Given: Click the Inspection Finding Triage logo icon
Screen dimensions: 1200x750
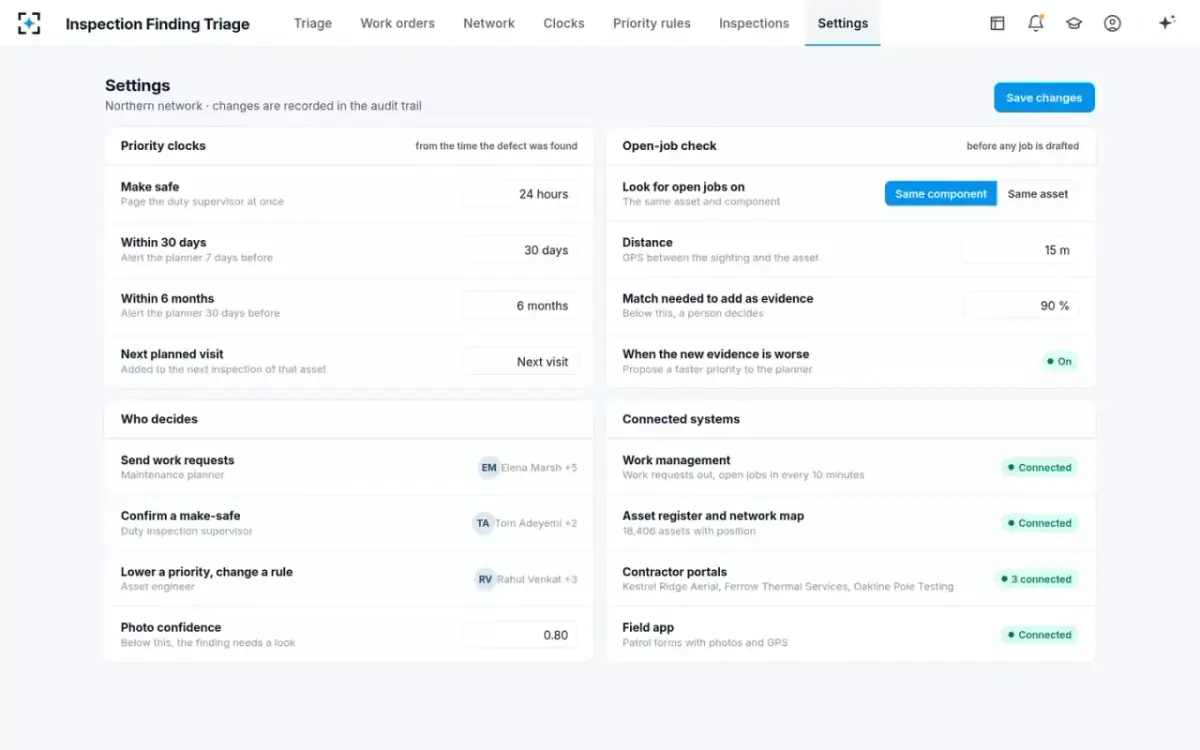Looking at the screenshot, I should (x=29, y=23).
